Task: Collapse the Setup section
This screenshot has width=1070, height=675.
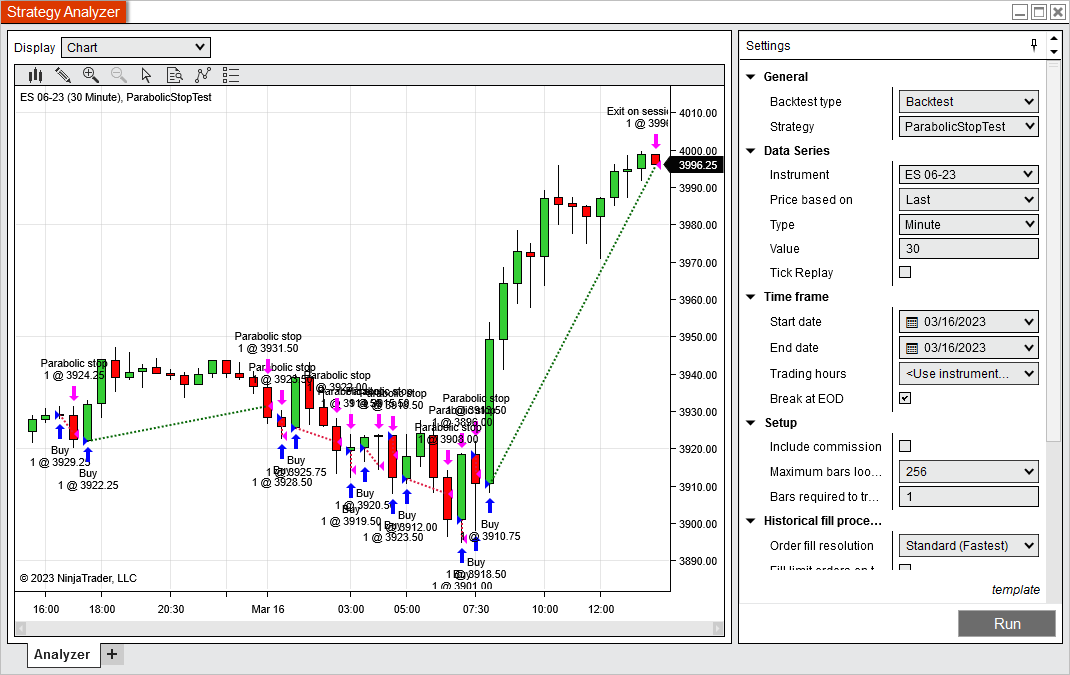Action: 751,422
